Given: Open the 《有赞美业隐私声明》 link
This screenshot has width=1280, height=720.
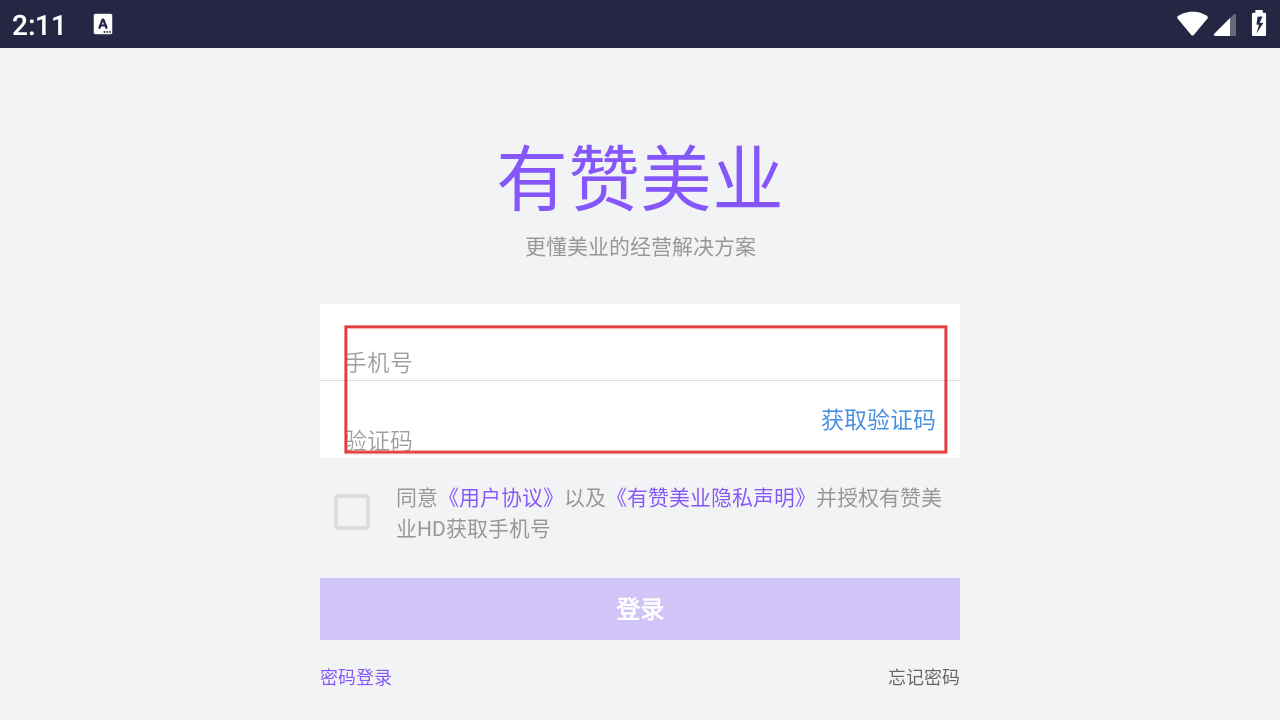Looking at the screenshot, I should click(710, 498).
